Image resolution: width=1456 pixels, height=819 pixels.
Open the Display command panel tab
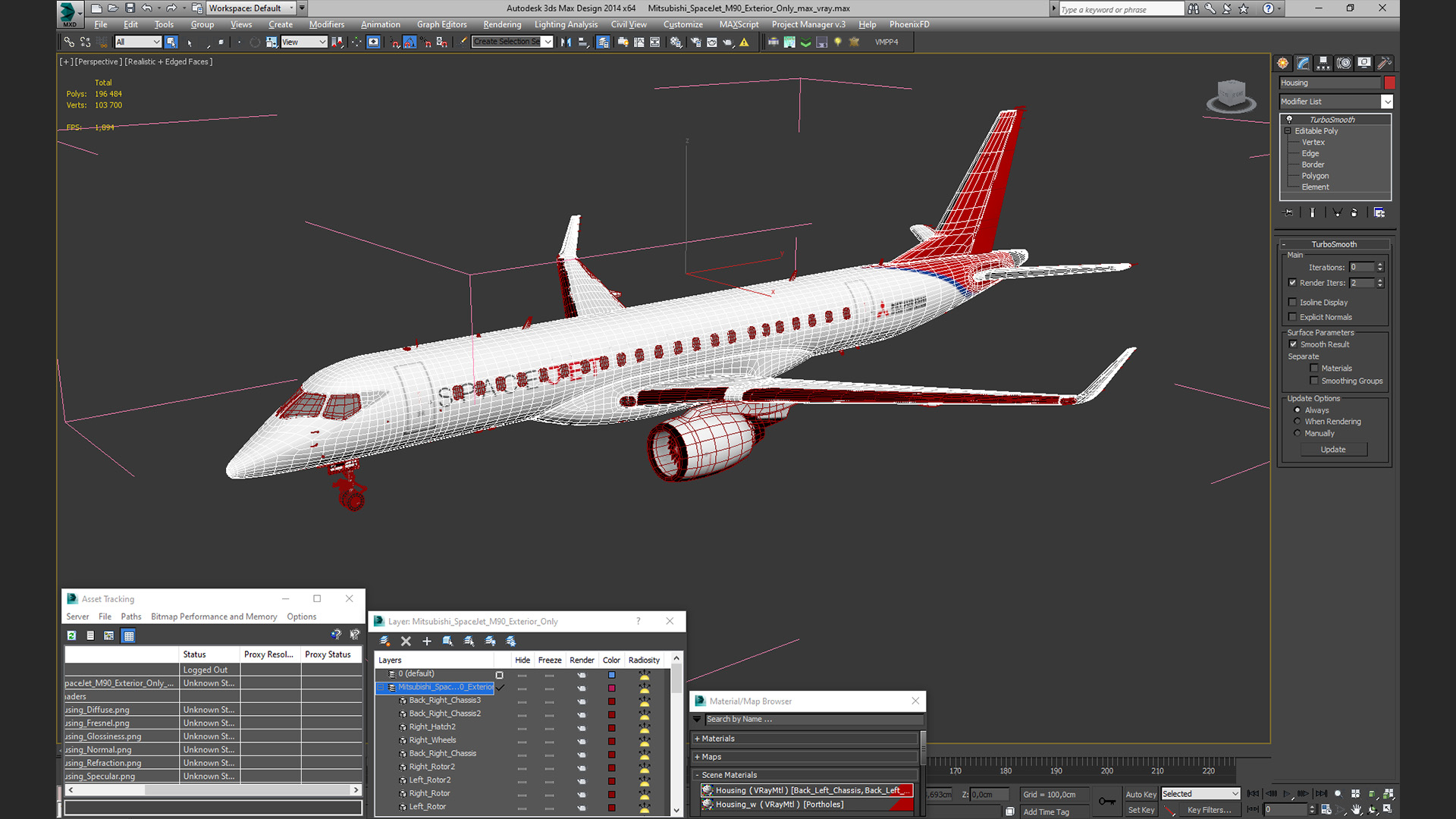(1364, 63)
